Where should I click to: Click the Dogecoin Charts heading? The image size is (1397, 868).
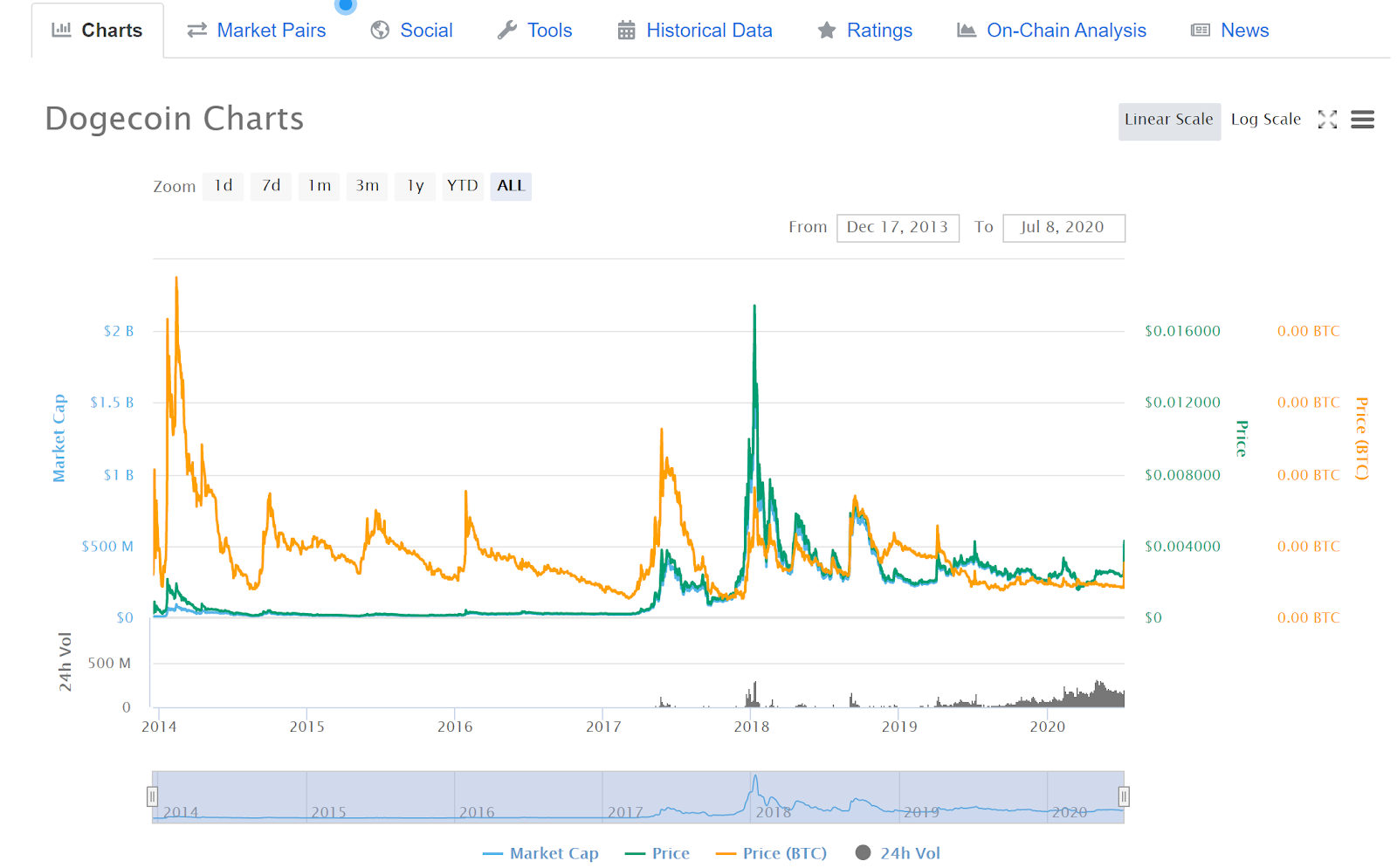tap(175, 119)
